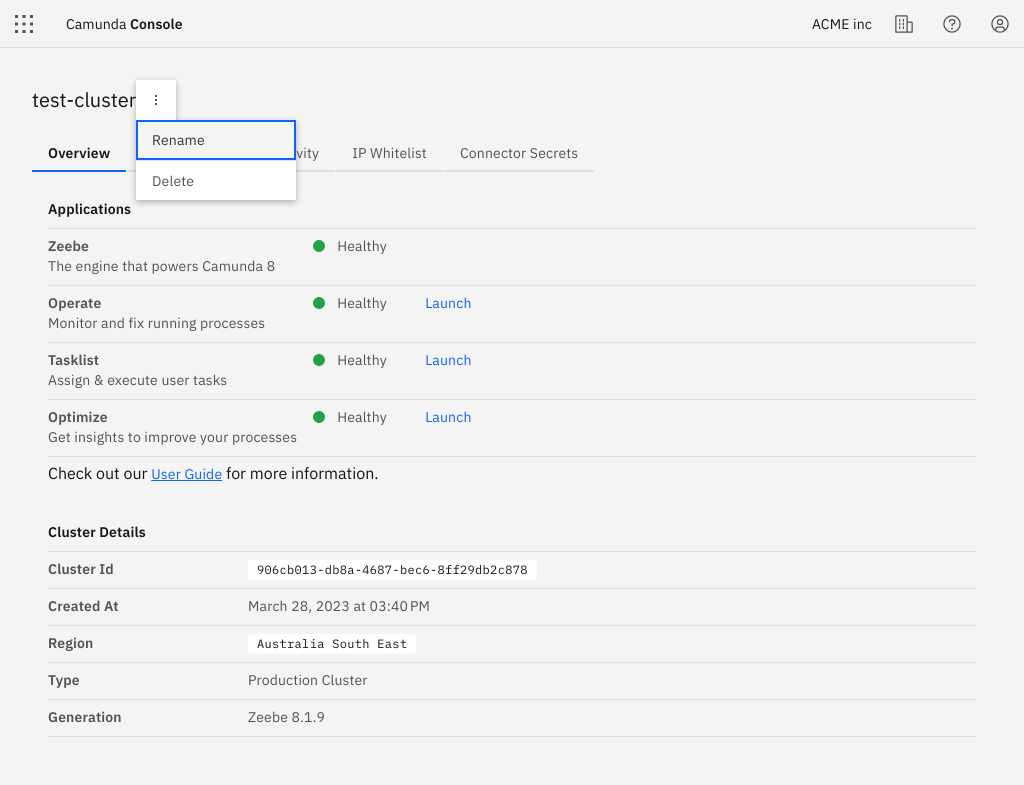Viewport: 1024px width, 785px height.
Task: Launch the Operate application
Action: (448, 303)
